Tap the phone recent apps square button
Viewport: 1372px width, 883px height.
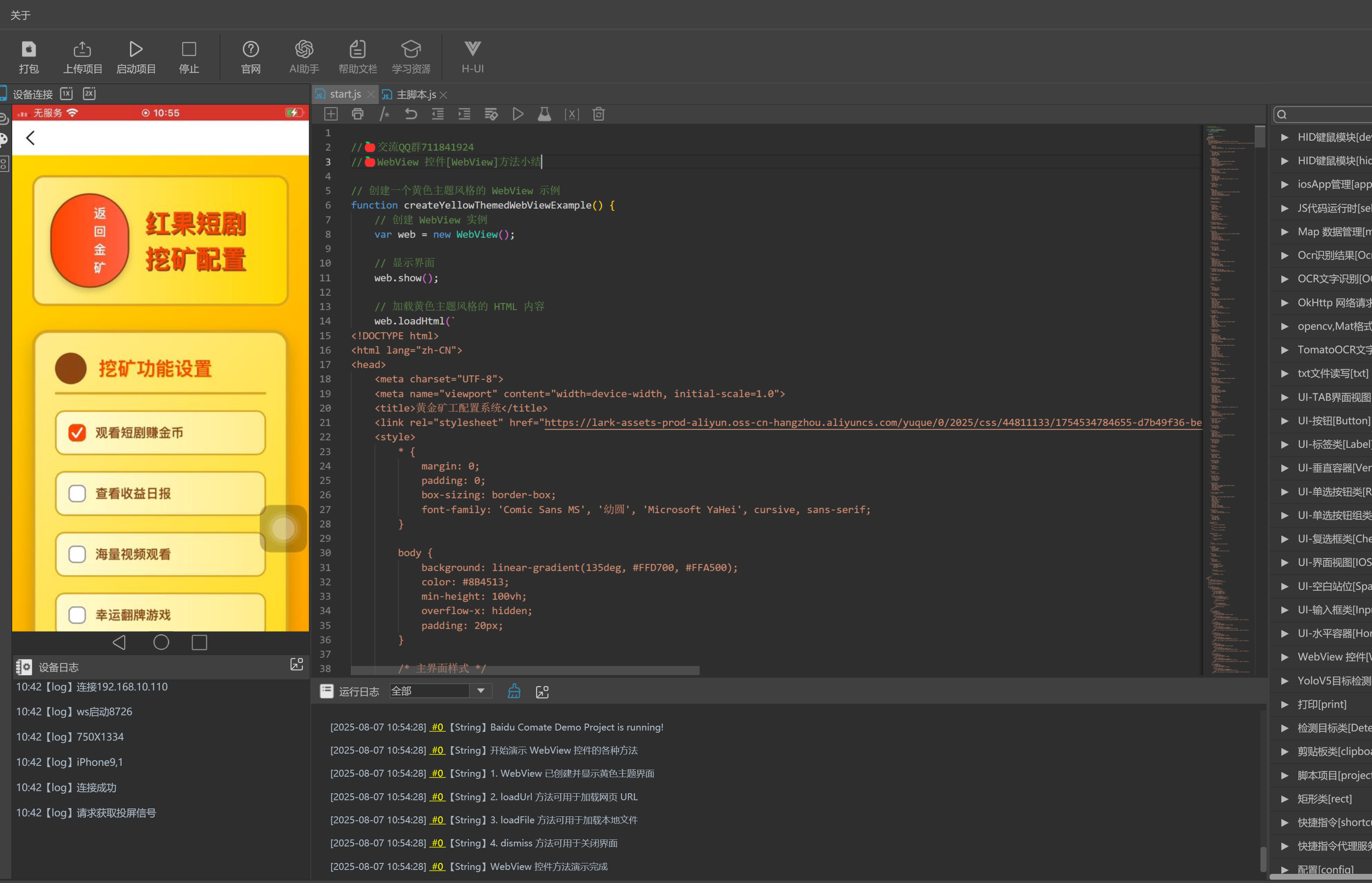[200, 642]
